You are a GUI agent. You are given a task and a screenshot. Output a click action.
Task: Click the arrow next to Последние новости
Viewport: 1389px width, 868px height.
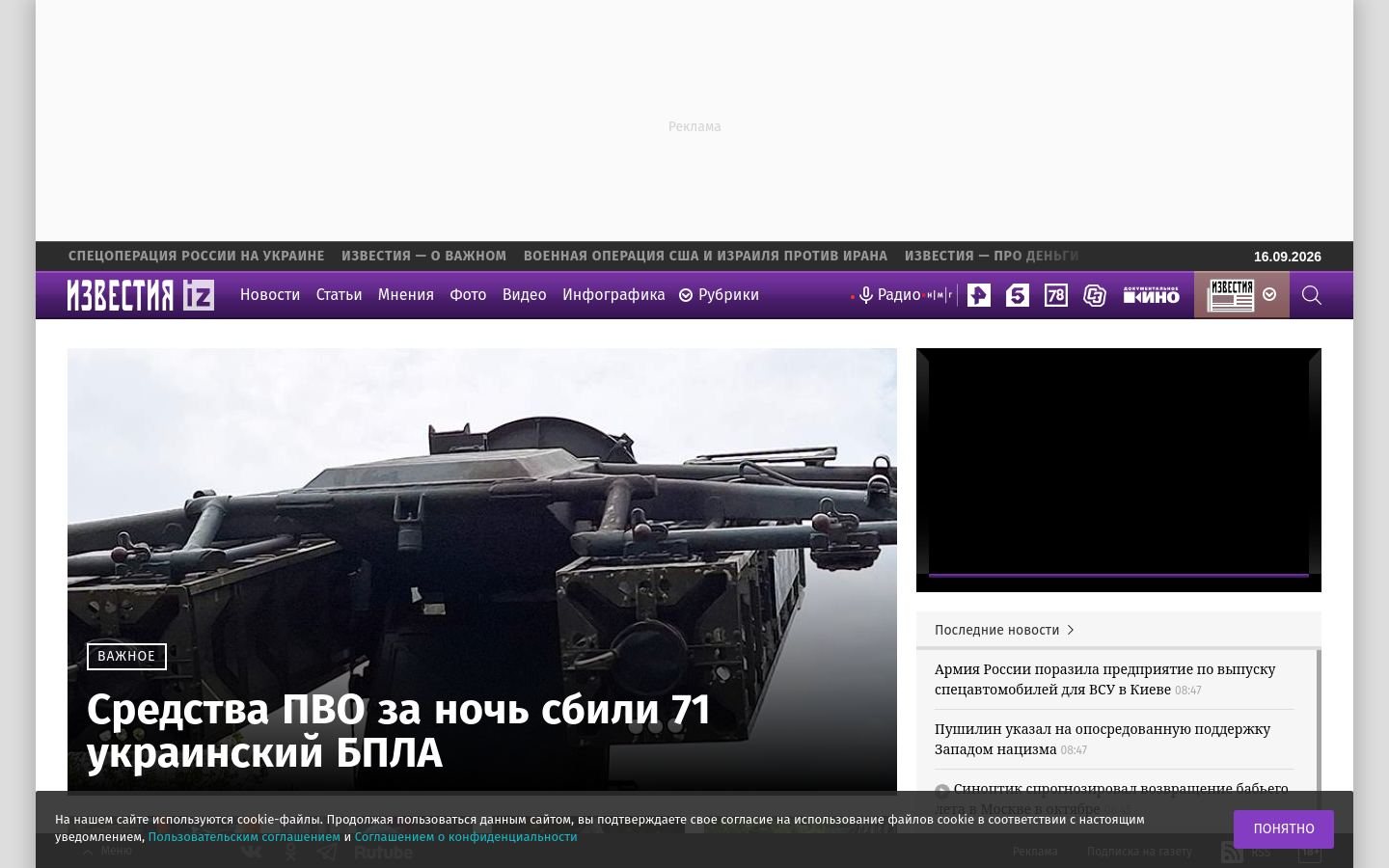(x=1071, y=630)
